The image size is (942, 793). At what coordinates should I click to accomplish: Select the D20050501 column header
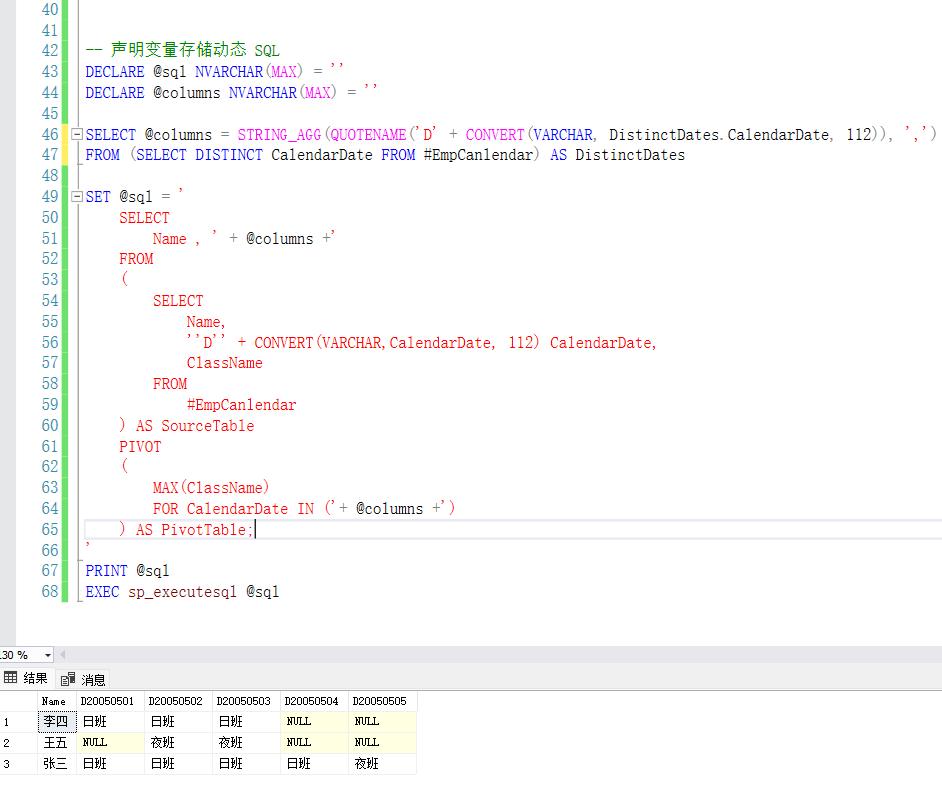click(110, 701)
